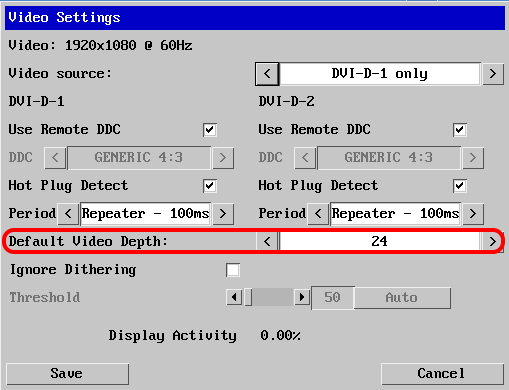Click the Threshold slider thumb
This screenshot has height=390, width=509.
248,297
